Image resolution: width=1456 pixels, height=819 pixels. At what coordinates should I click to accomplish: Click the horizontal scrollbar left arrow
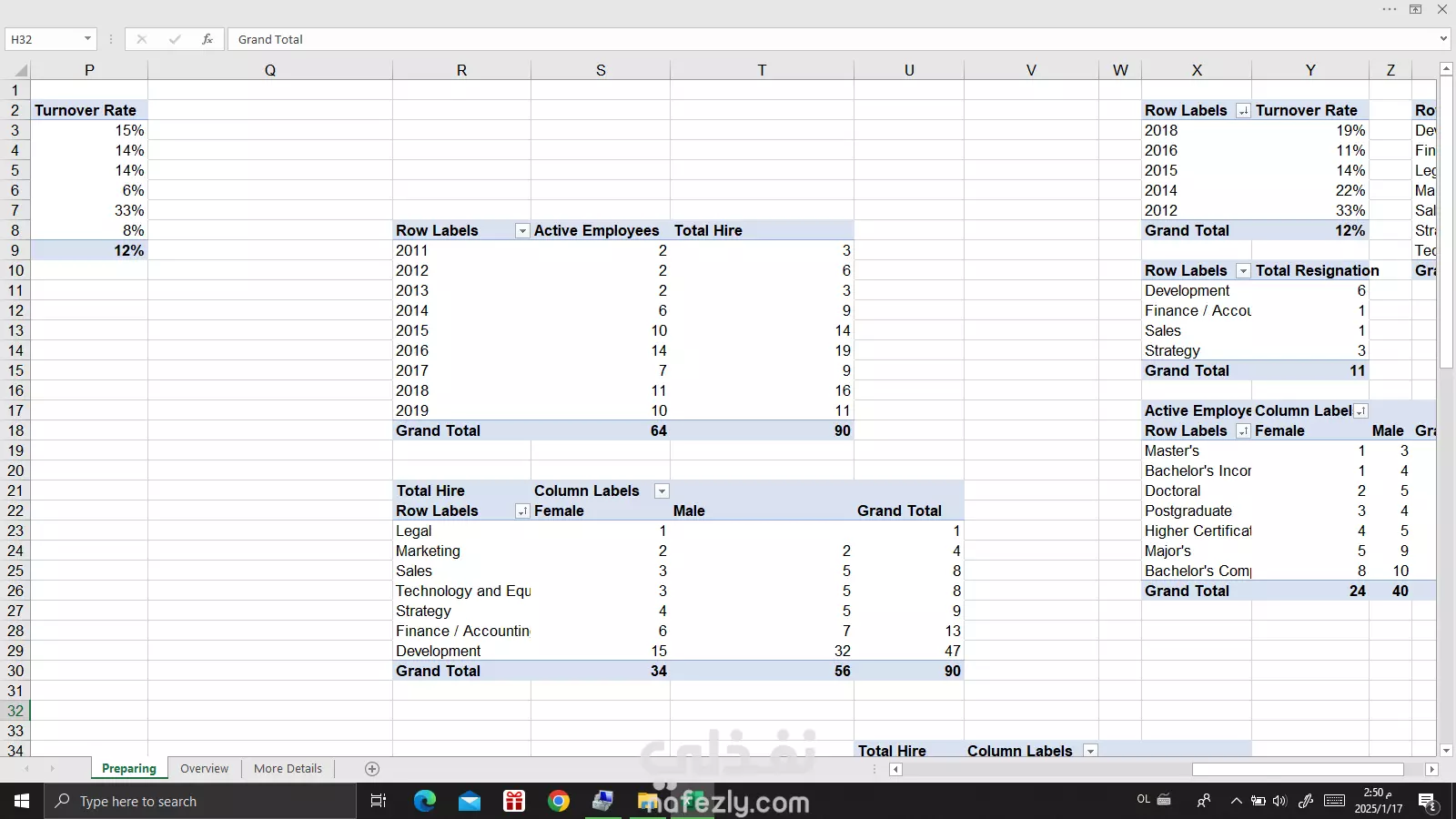tap(895, 769)
